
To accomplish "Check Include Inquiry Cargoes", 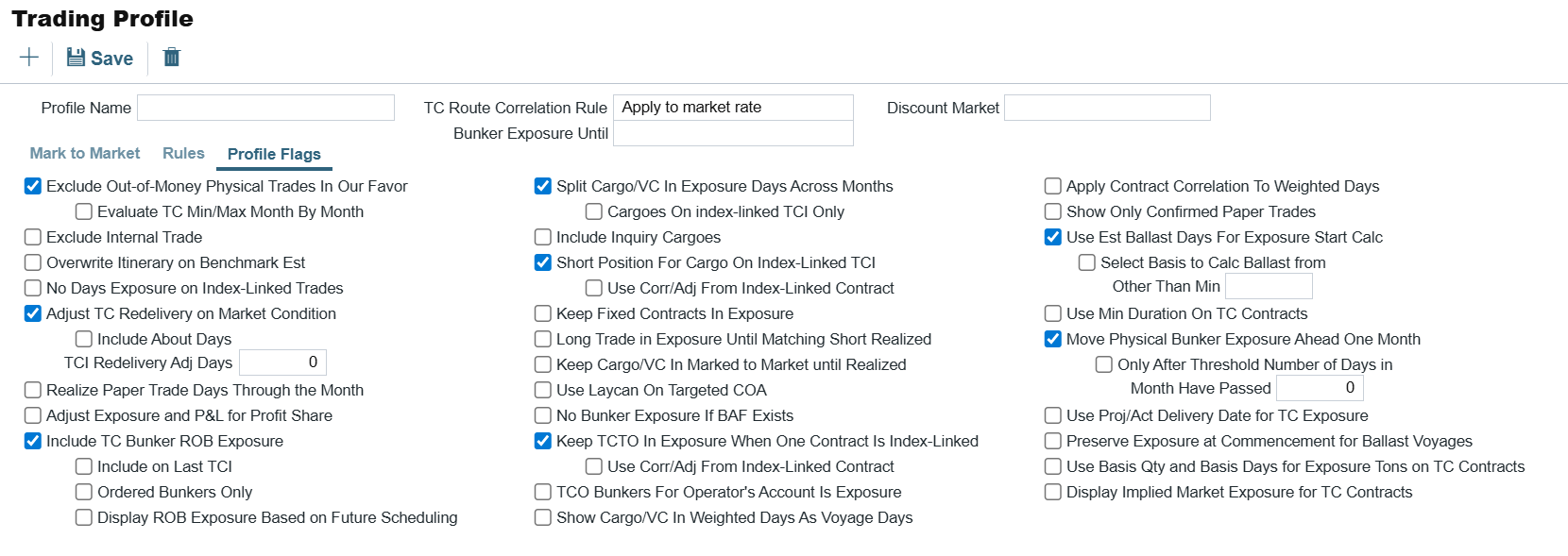I will click(543, 237).
